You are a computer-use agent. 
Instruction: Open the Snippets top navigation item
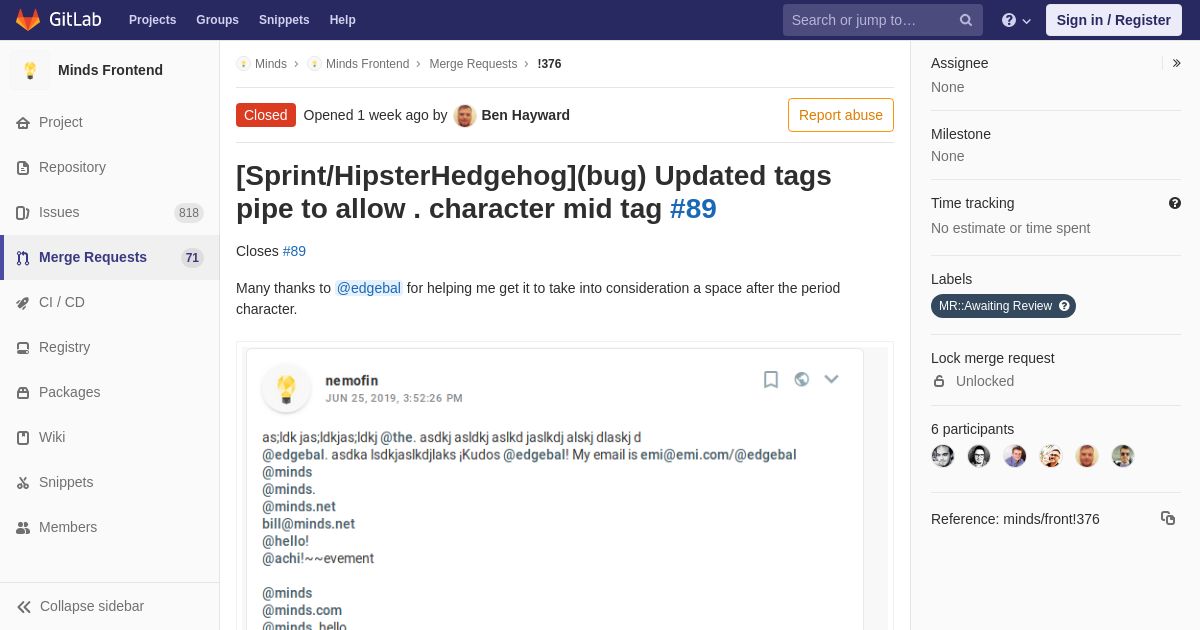tap(284, 20)
